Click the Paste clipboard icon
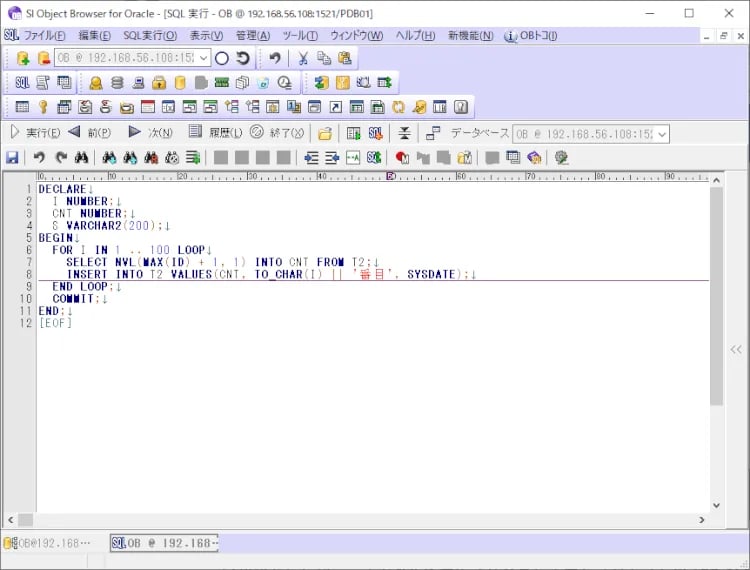750x570 pixels. pos(344,58)
